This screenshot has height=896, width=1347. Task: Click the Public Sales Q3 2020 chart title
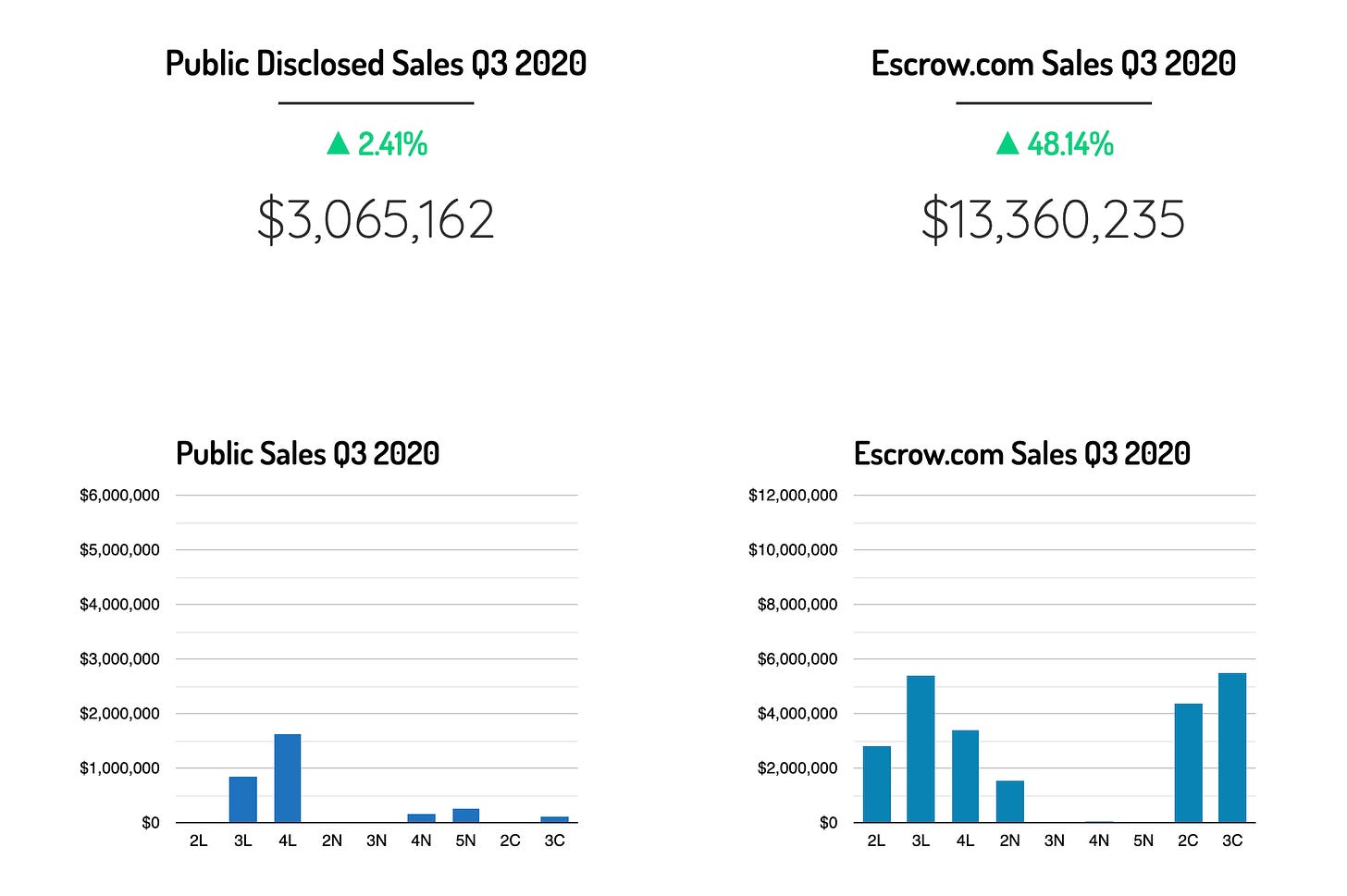[307, 454]
